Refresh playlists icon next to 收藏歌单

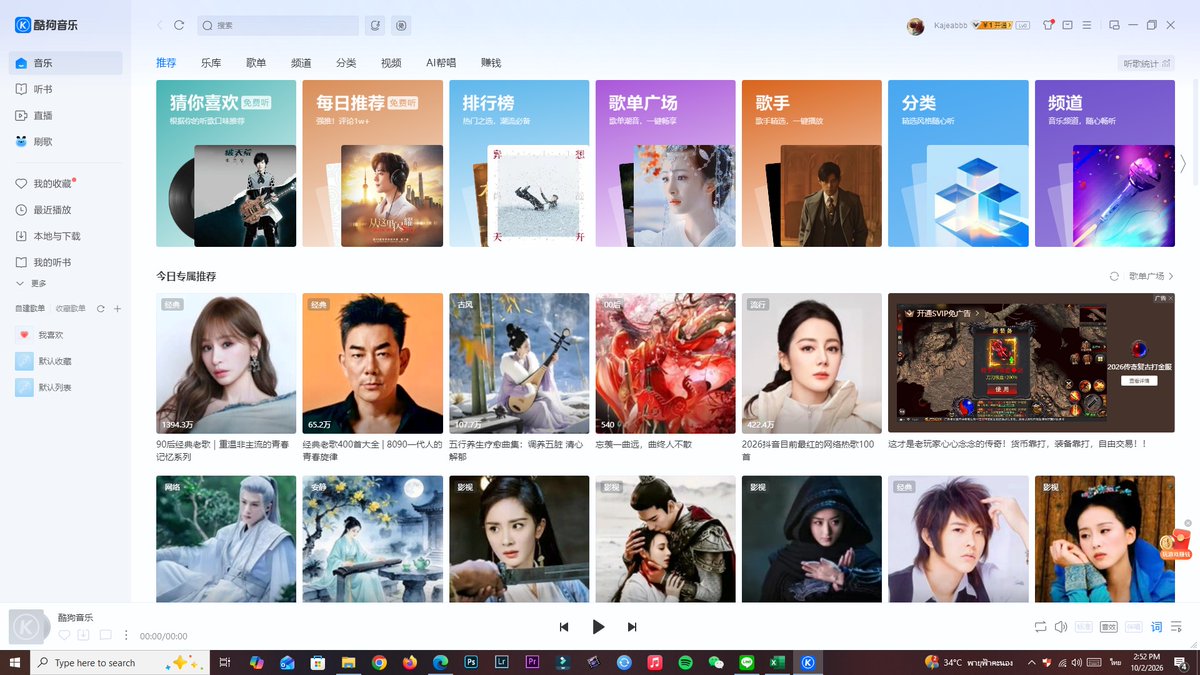point(100,309)
